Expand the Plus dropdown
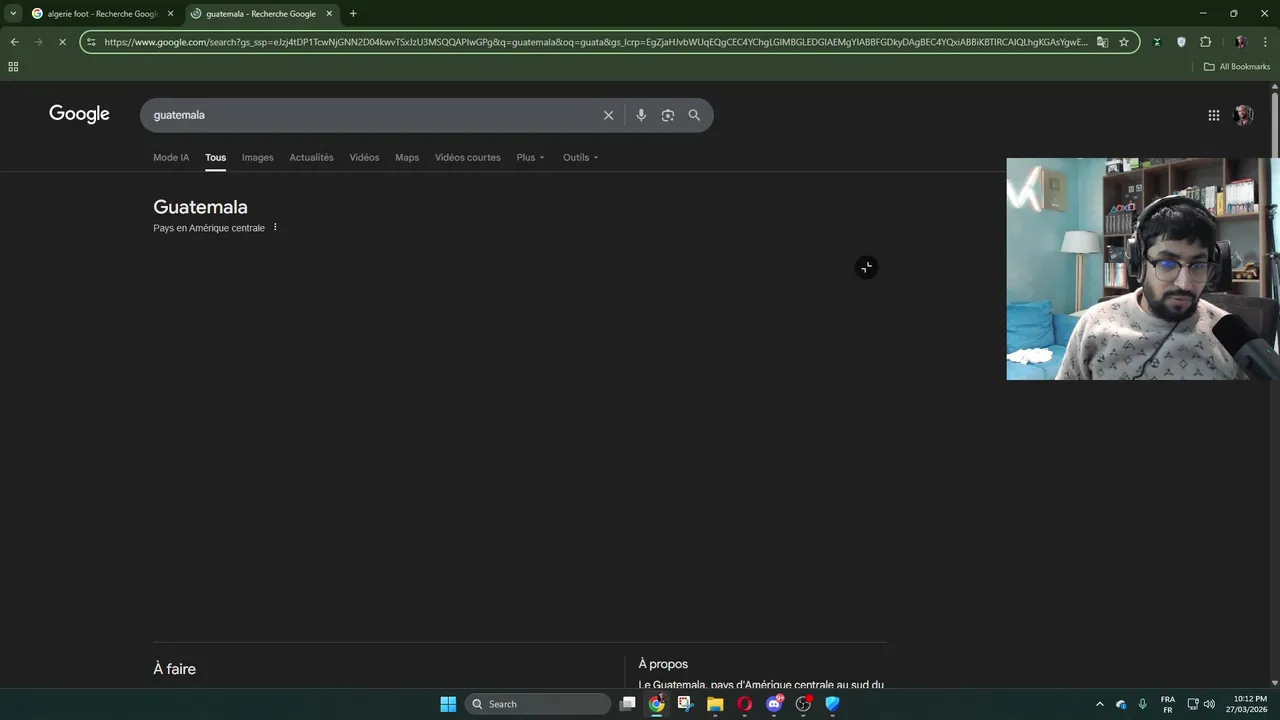 pyautogui.click(x=531, y=157)
